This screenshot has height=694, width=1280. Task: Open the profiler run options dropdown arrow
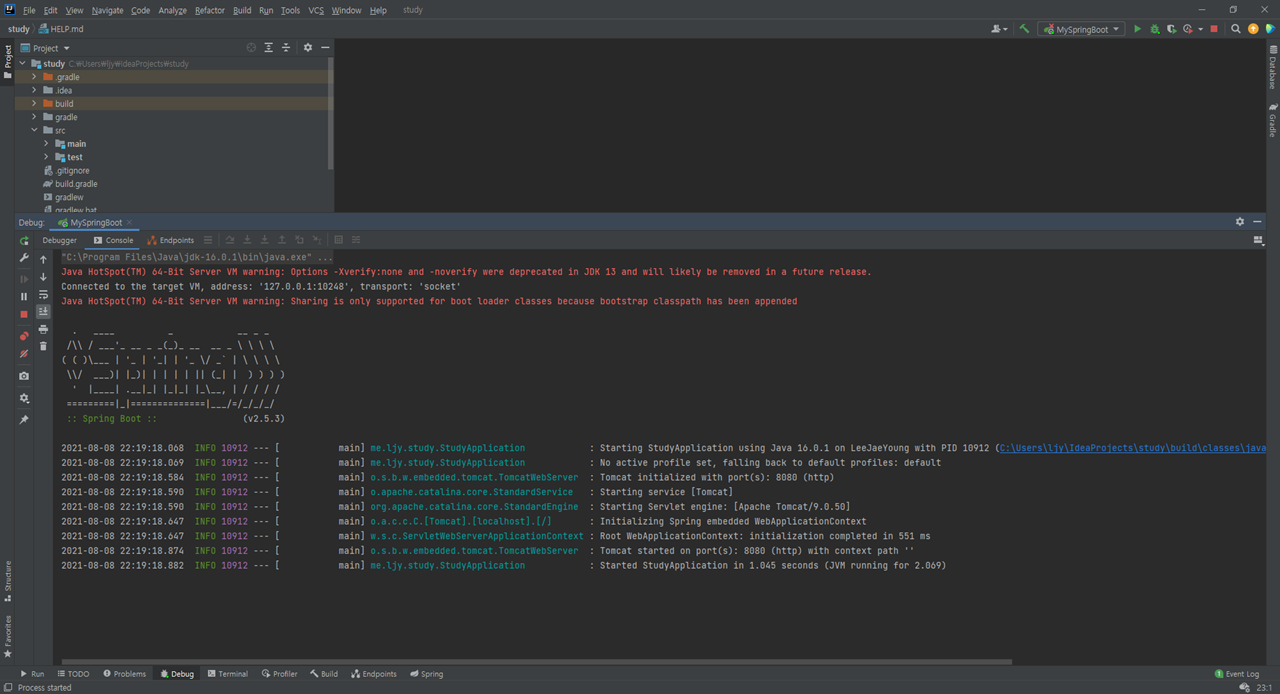pos(1200,29)
